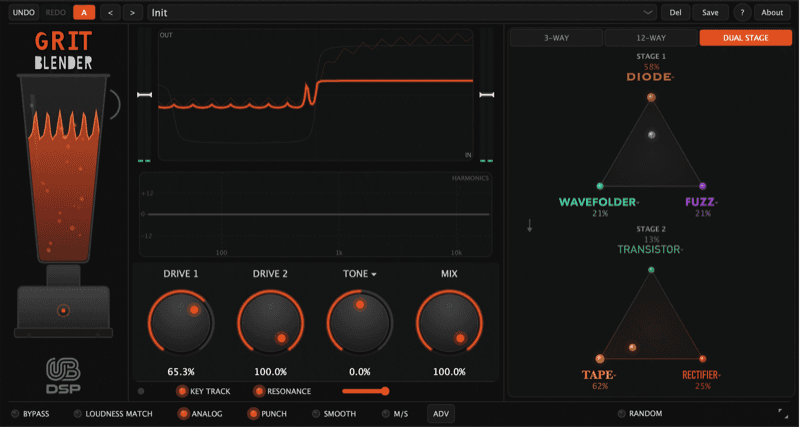Click the input level meter handle
Viewport: 800px width, 427px height.
click(x=144, y=95)
